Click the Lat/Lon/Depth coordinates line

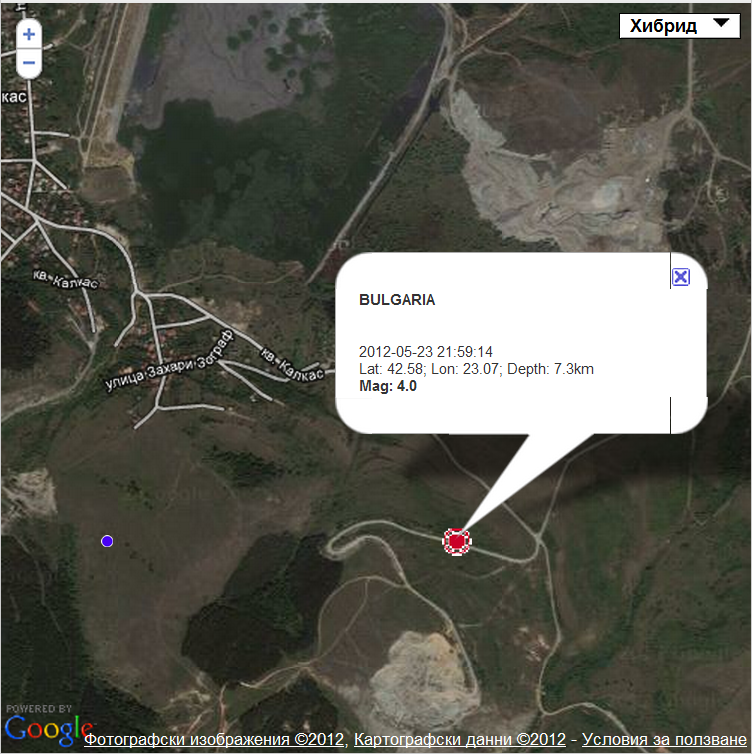click(x=476, y=369)
